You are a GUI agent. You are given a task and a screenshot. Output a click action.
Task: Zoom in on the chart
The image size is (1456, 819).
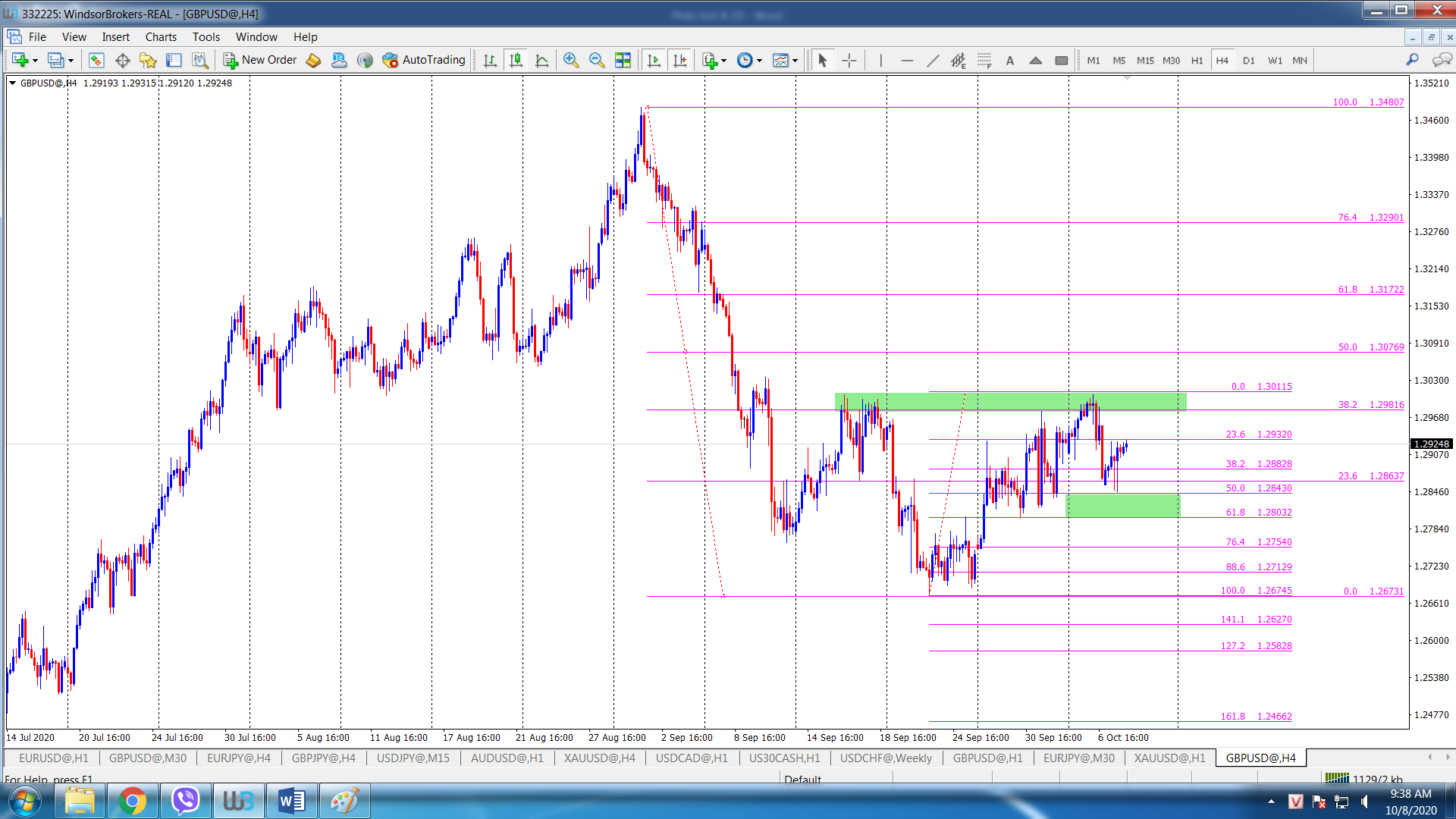pos(571,60)
